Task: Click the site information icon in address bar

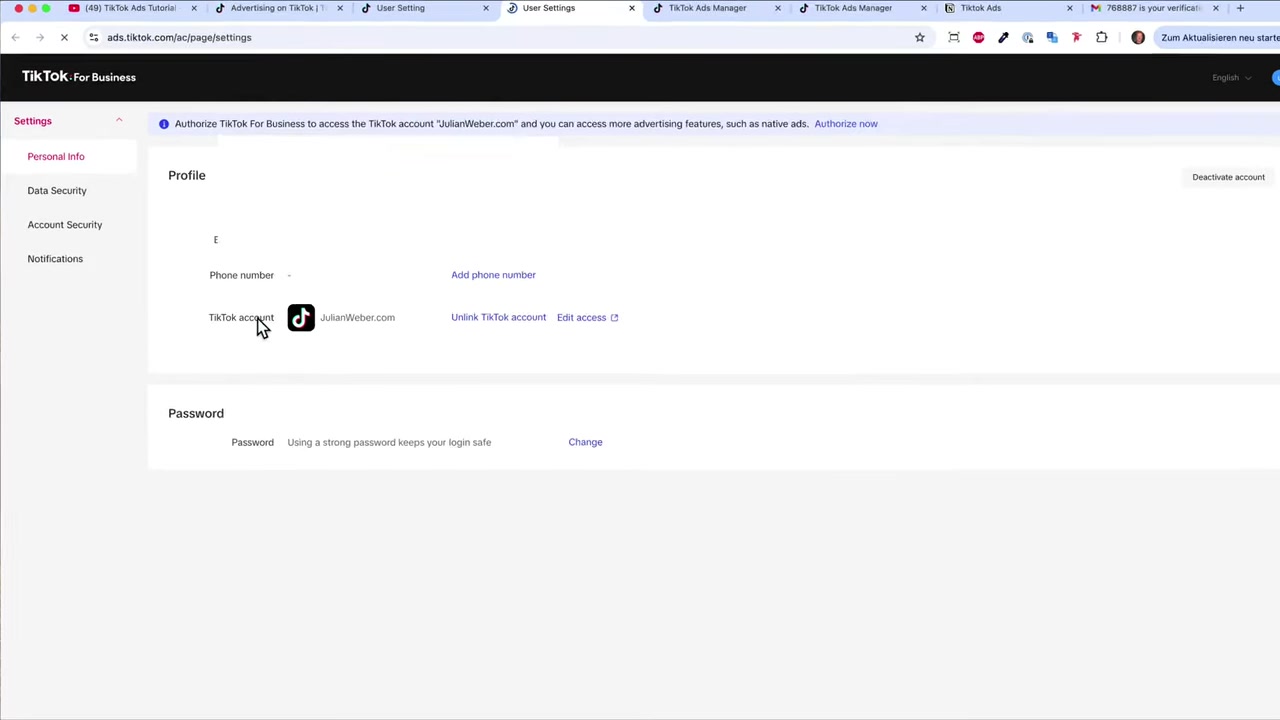Action: pos(93,38)
